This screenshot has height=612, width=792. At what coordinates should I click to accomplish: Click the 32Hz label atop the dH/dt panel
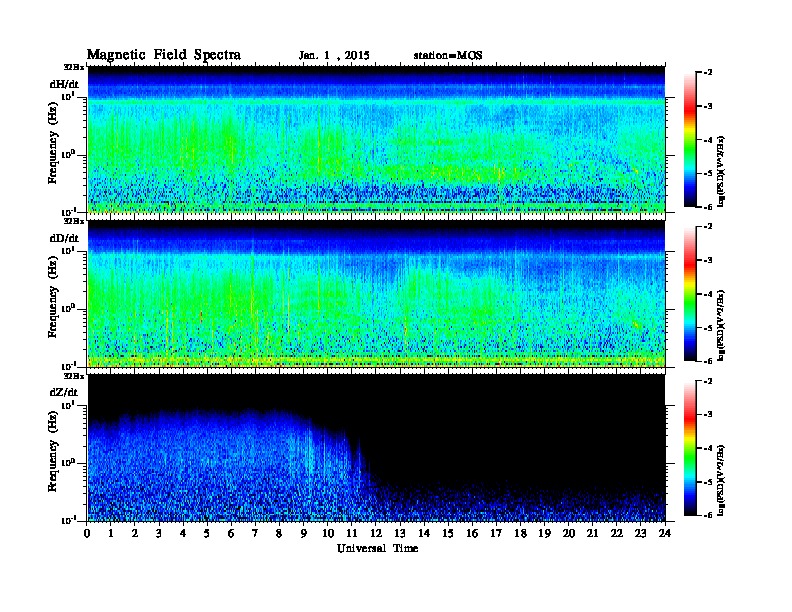(x=73, y=67)
